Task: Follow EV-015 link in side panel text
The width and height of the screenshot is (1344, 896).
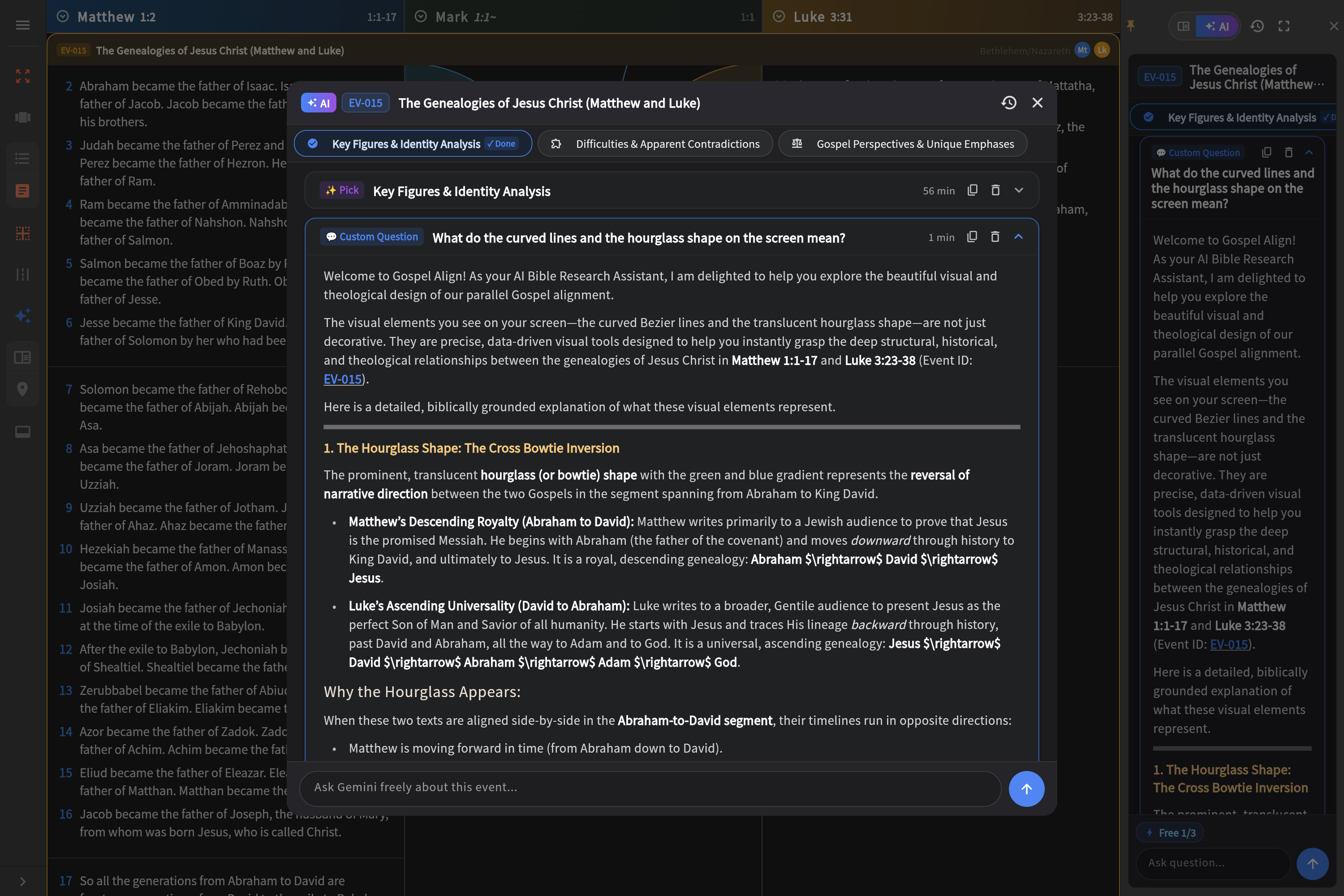Action: [x=1228, y=645]
